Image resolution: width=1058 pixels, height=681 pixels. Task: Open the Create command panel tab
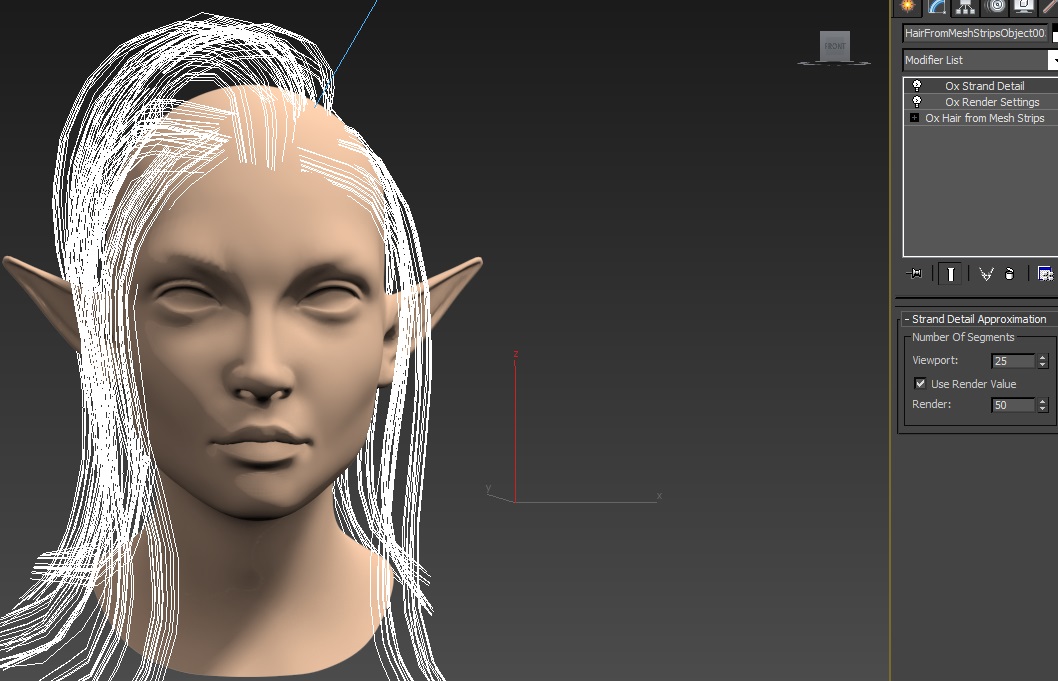pyautogui.click(x=907, y=6)
